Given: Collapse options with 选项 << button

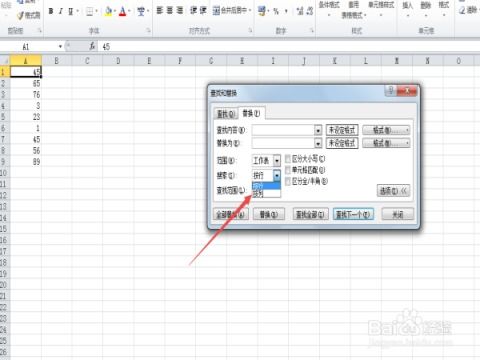Looking at the screenshot, I should coord(393,191).
